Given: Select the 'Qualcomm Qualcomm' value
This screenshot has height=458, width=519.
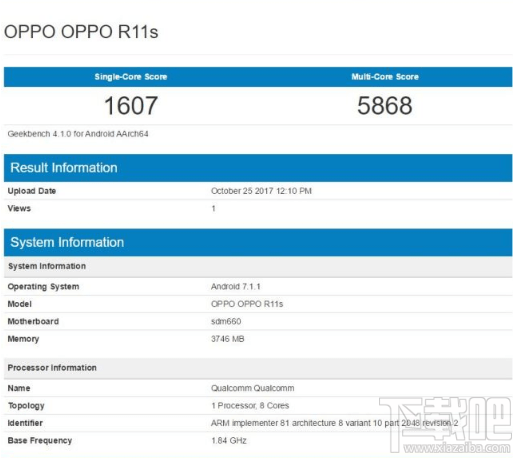Looking at the screenshot, I should tap(253, 388).
